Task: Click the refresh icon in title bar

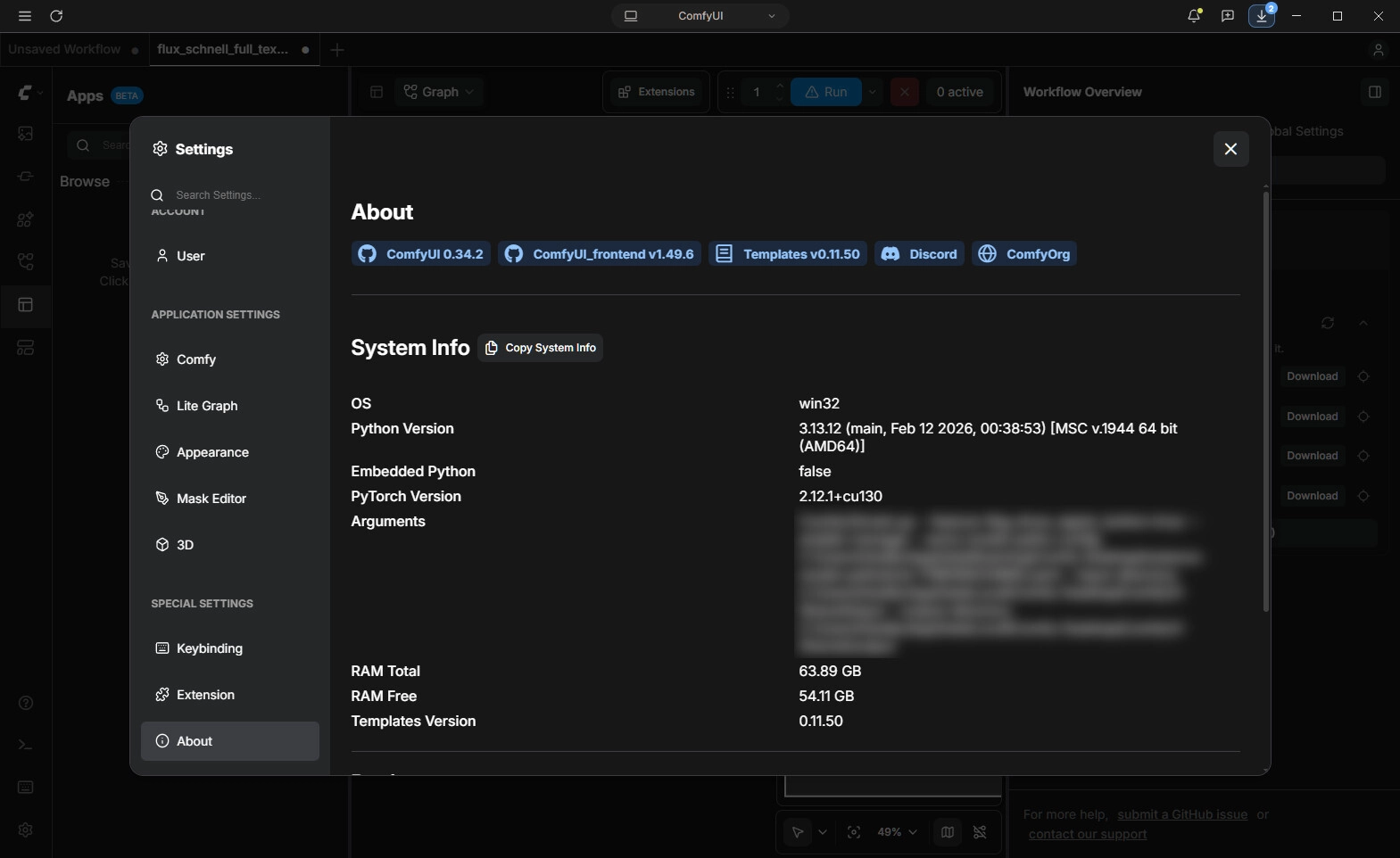Action: click(x=56, y=16)
